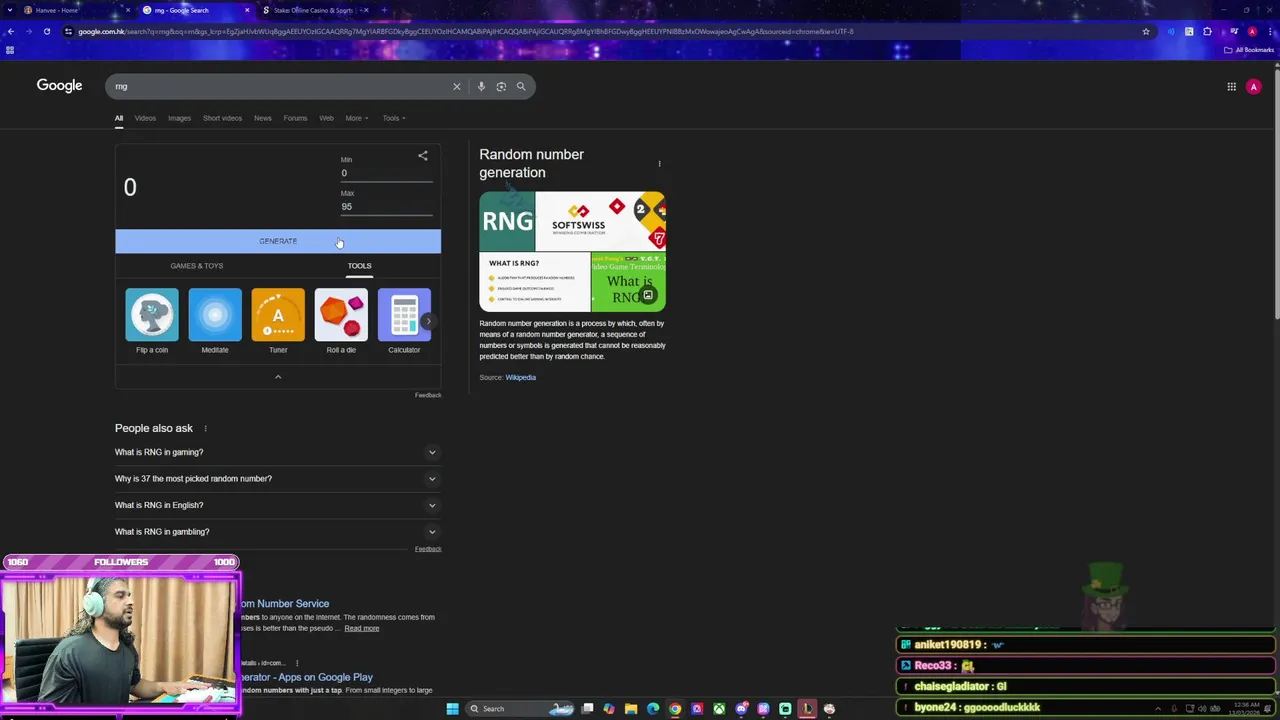Viewport: 1280px width, 720px height.
Task: Click the Google logo
Action: (x=59, y=86)
